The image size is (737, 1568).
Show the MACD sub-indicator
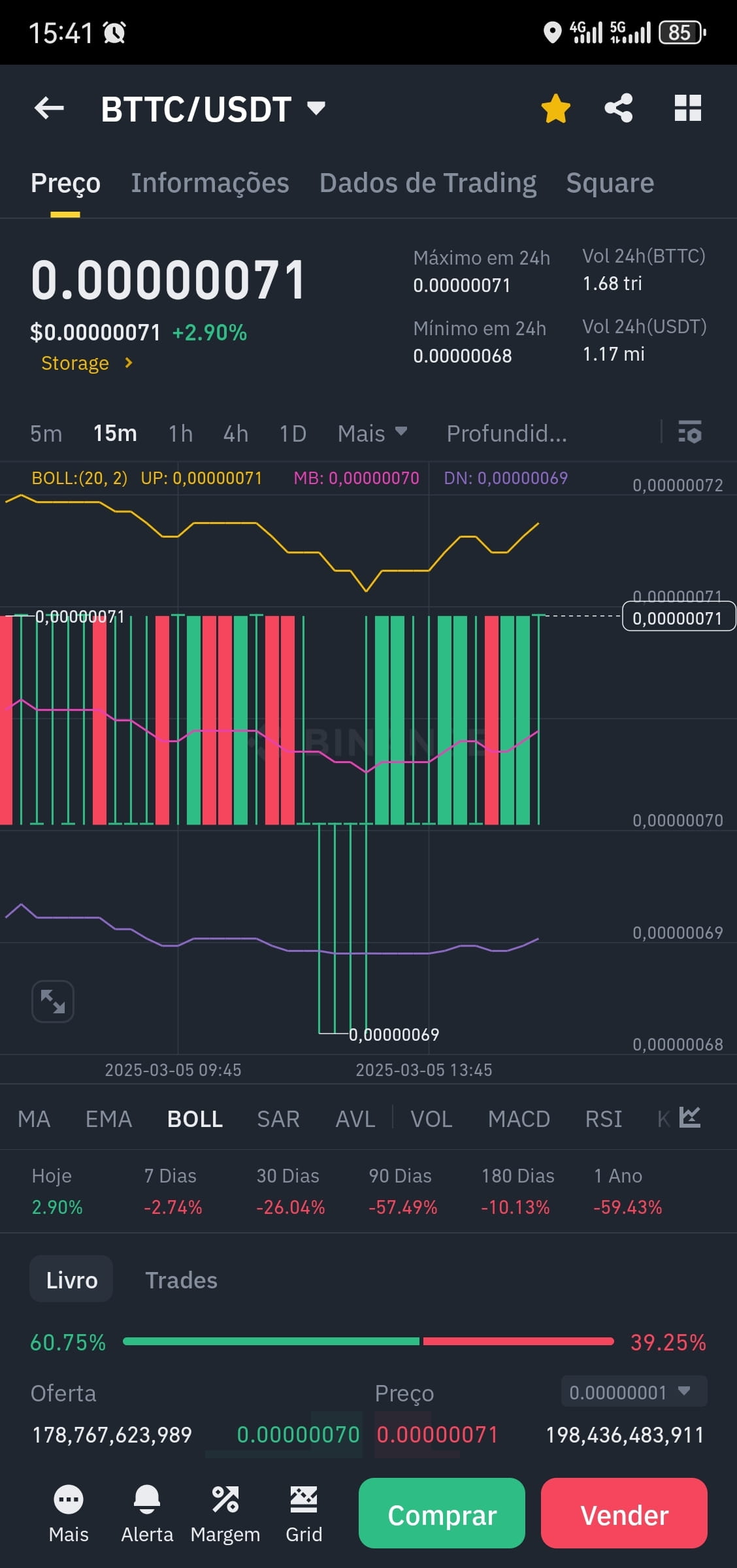pyautogui.click(x=519, y=1119)
